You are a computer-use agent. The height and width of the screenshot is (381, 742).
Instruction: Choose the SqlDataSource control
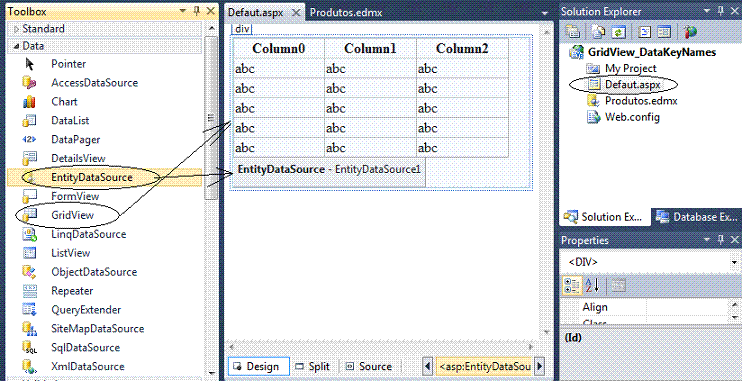pyautogui.click(x=85, y=348)
